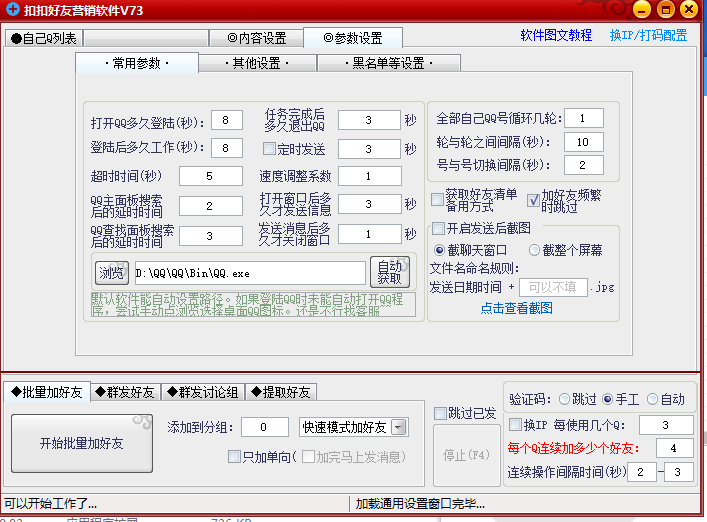
Task: Check the 只加单向 checkbox
Action: (x=234, y=457)
